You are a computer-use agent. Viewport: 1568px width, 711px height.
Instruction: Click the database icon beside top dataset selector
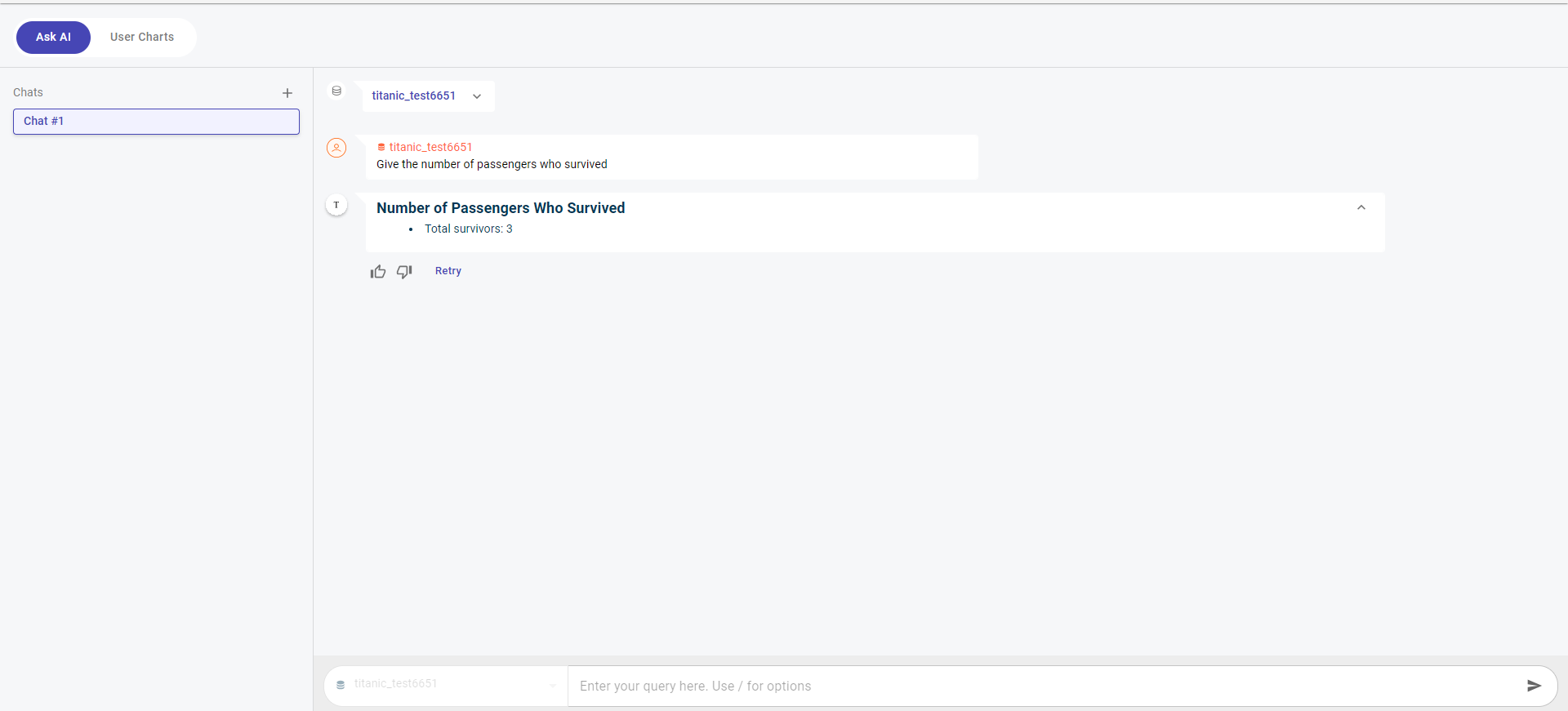click(336, 91)
